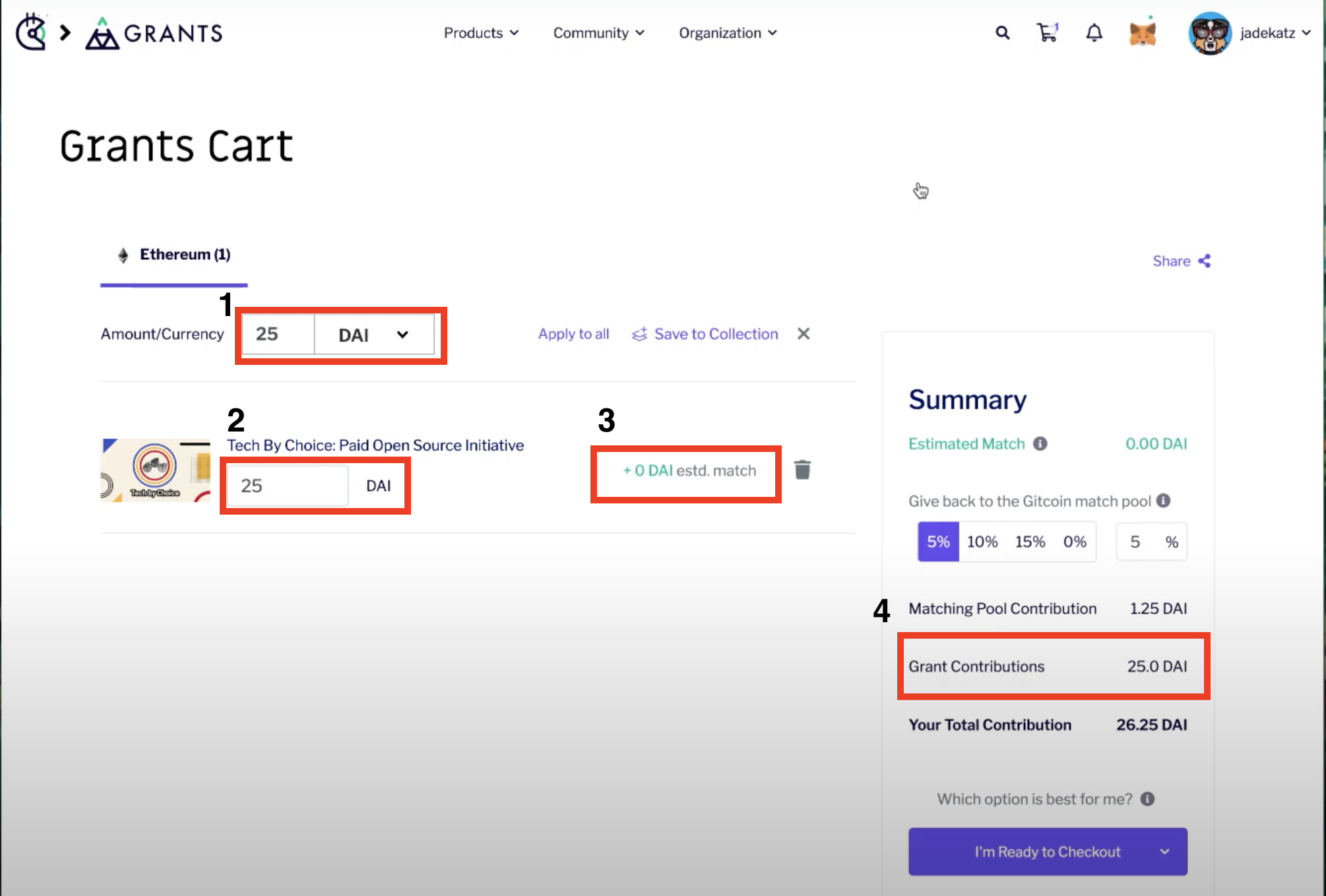
Task: Expand the jadekatz profile dropdown
Action: coord(1273,33)
